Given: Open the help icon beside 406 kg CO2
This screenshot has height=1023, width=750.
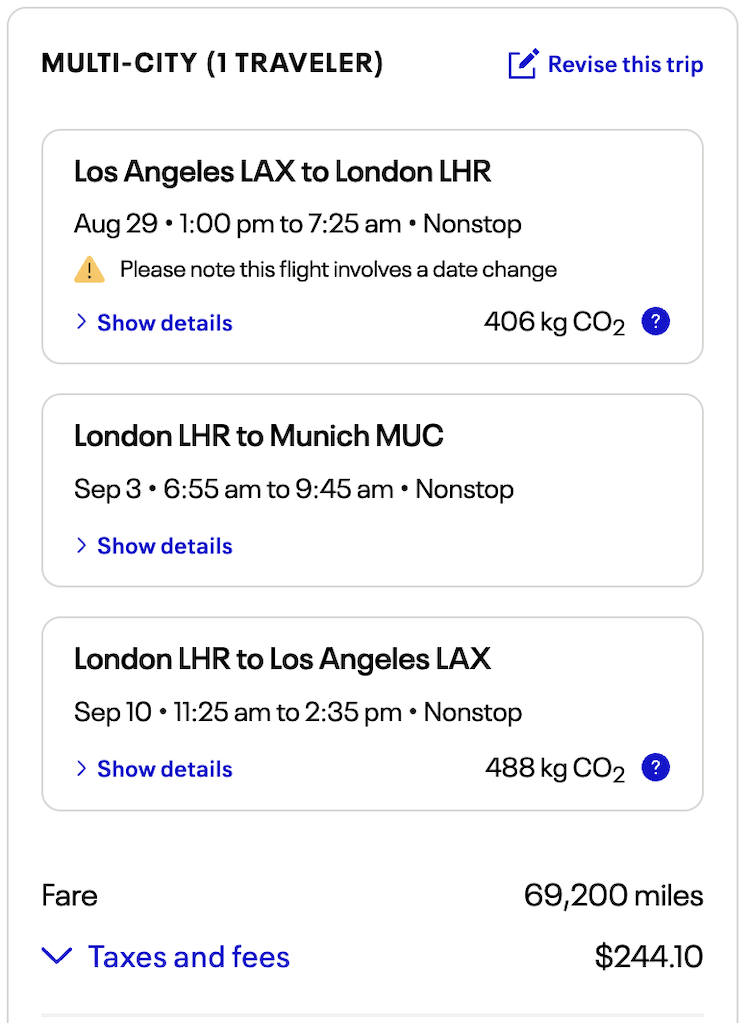Looking at the screenshot, I should [655, 322].
